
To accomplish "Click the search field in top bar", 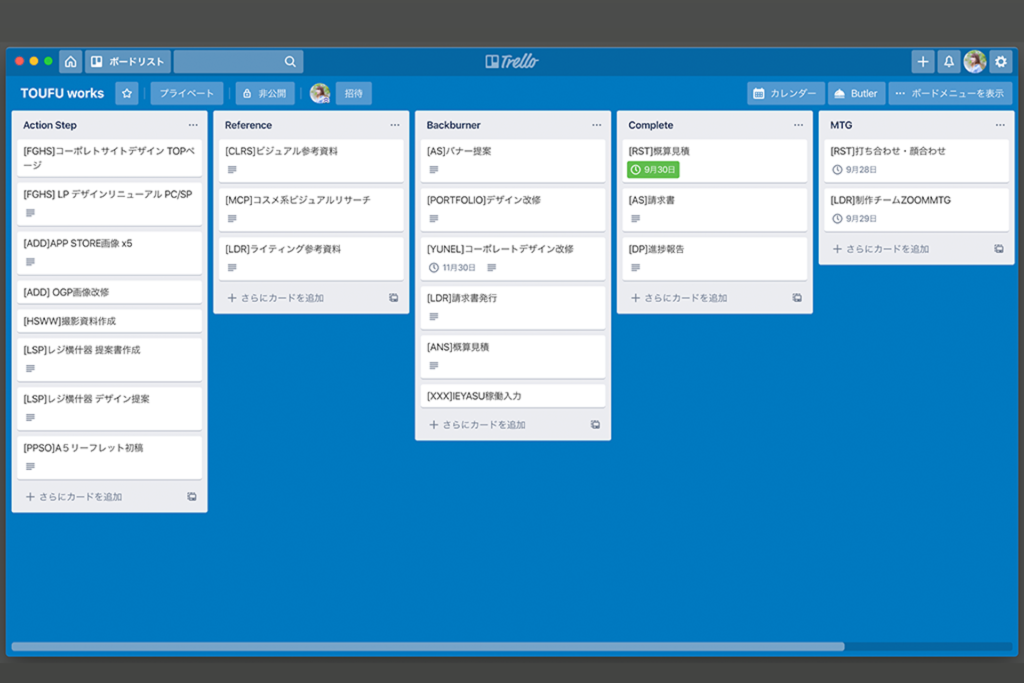I will pos(238,61).
